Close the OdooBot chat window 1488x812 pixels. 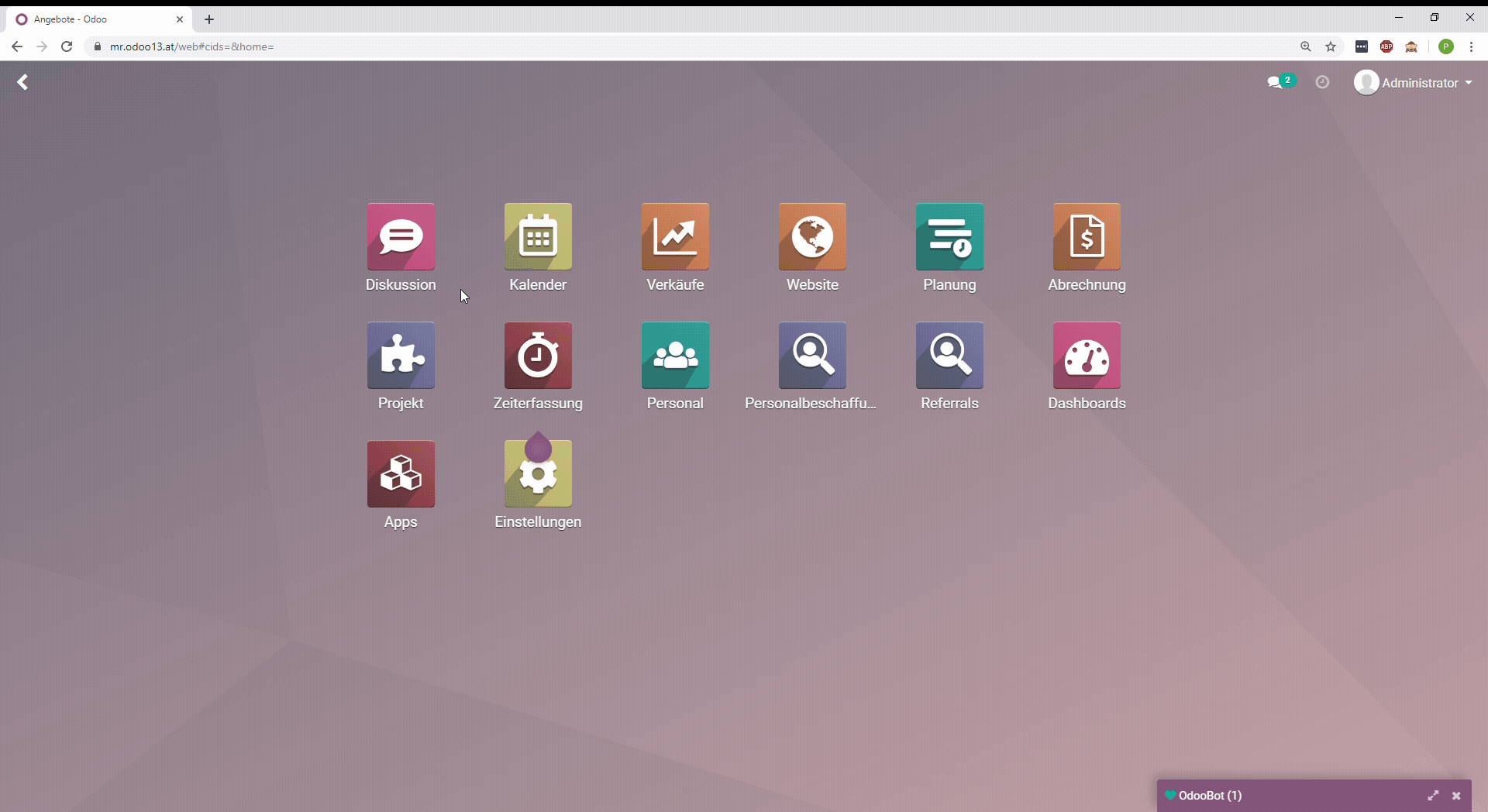[1456, 796]
